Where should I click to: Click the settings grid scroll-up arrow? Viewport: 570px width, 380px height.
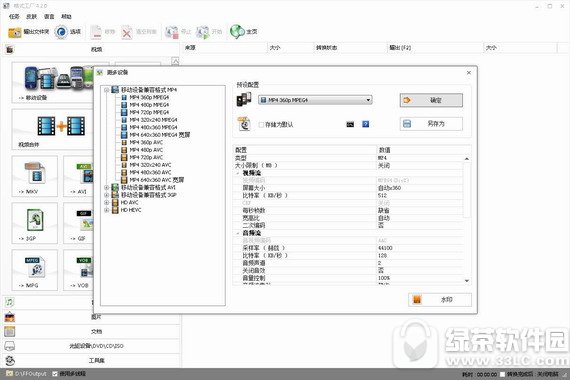click(467, 159)
